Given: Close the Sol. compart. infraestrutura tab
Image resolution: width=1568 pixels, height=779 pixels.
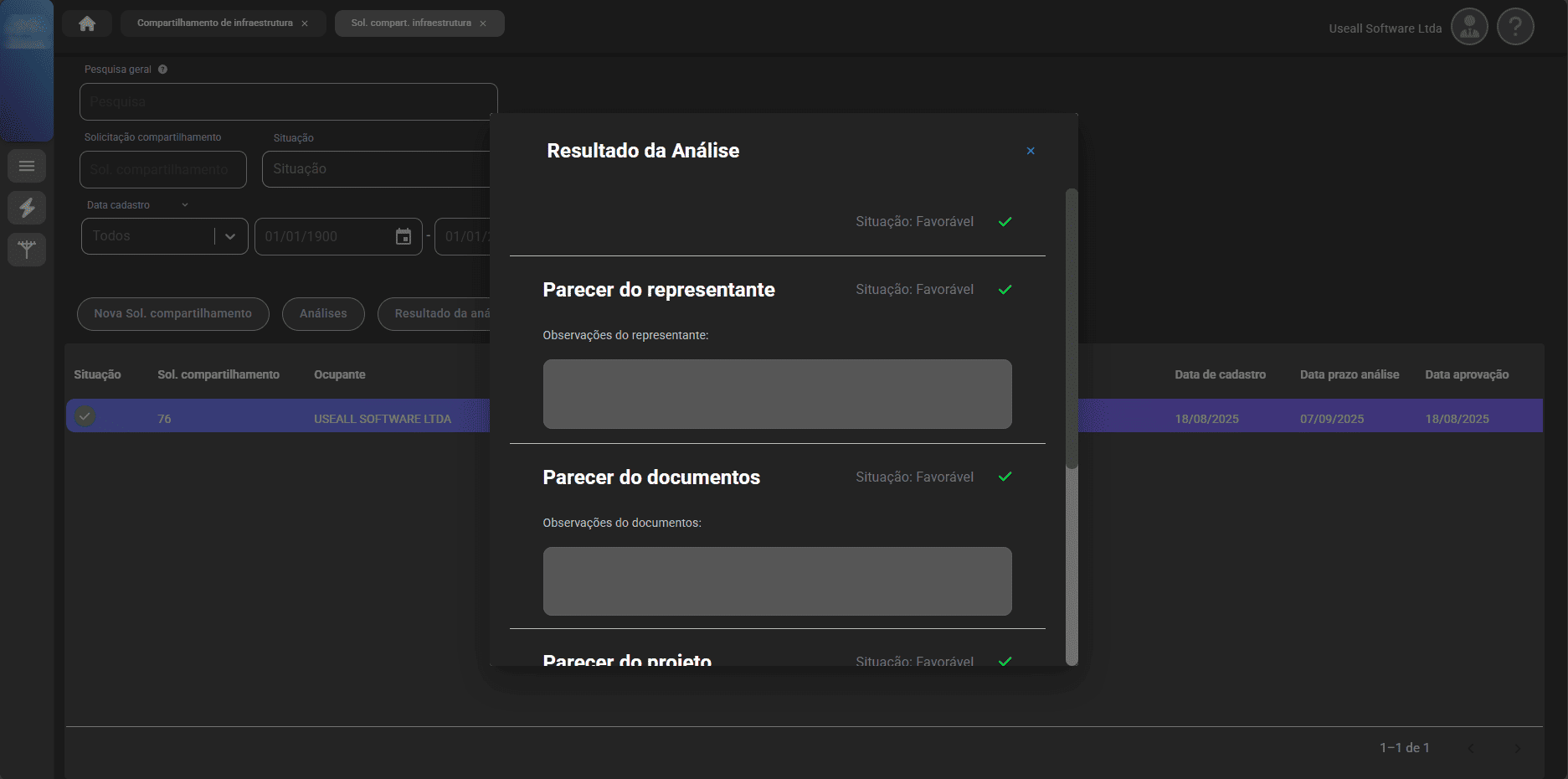Looking at the screenshot, I should [x=483, y=23].
